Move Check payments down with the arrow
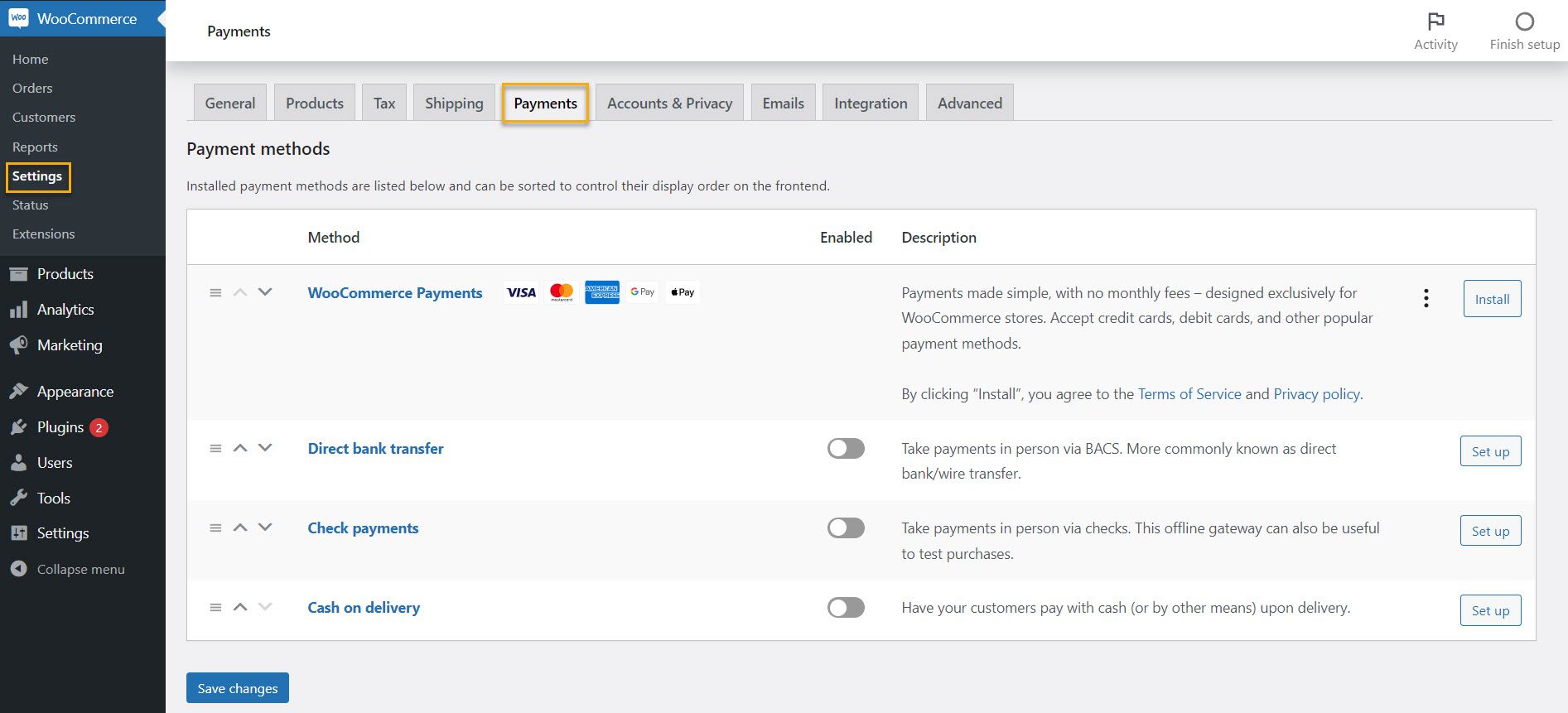The image size is (1568, 713). pos(265,527)
